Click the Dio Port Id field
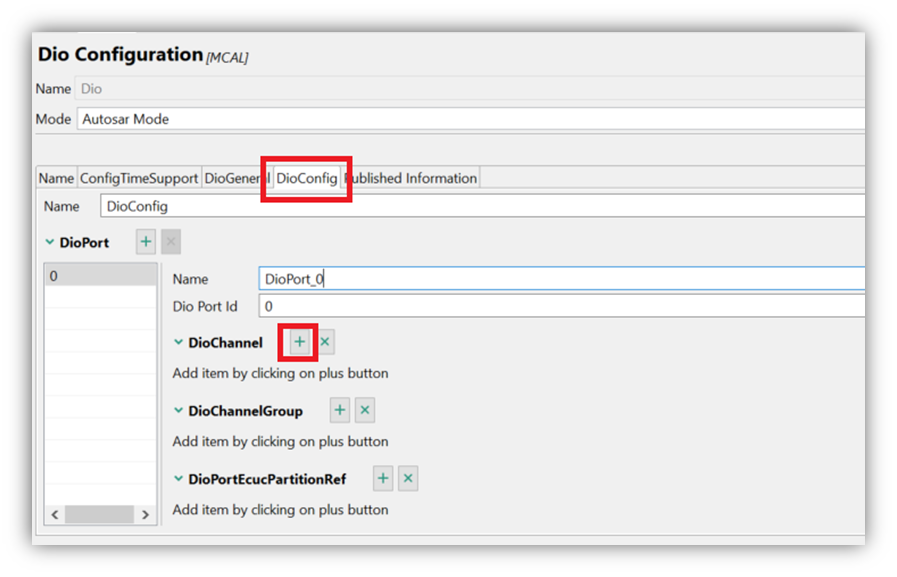This screenshot has height=577, width=897. click(x=560, y=306)
